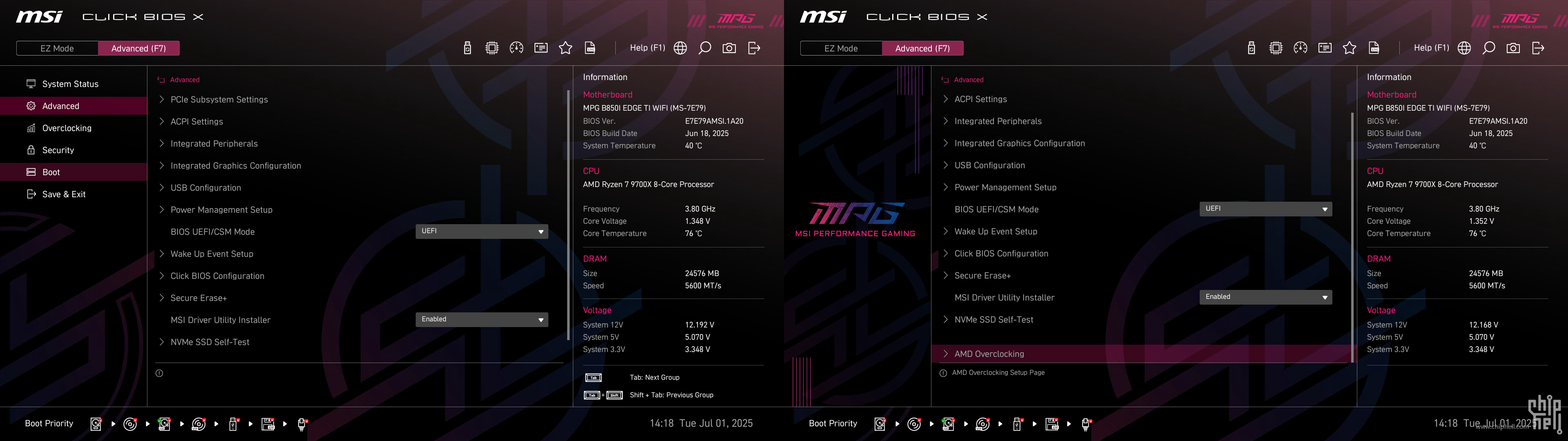Open search magnifier icon in left screen
This screenshot has height=441, width=1568.
click(x=705, y=48)
